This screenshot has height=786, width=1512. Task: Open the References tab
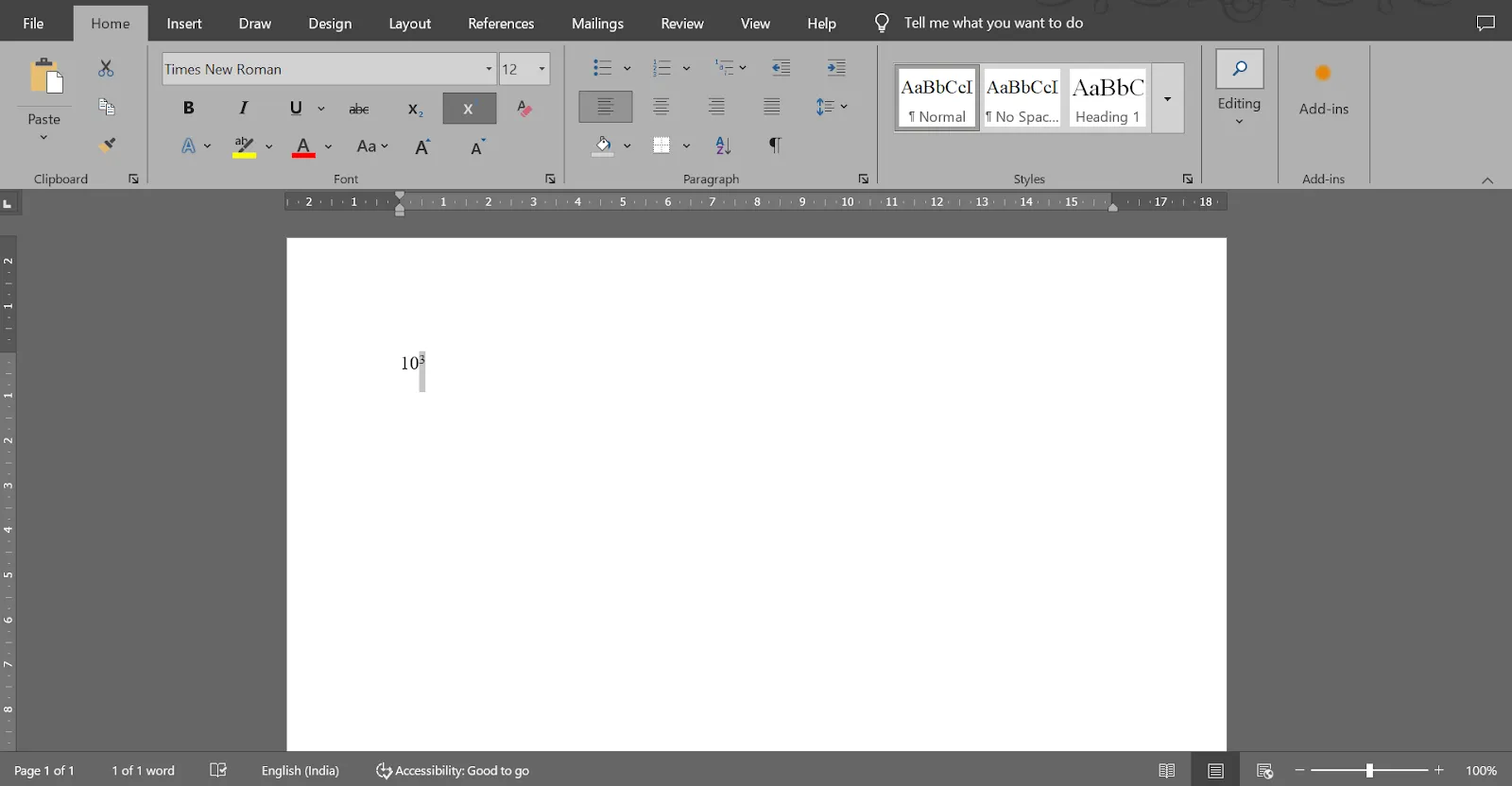pos(501,24)
